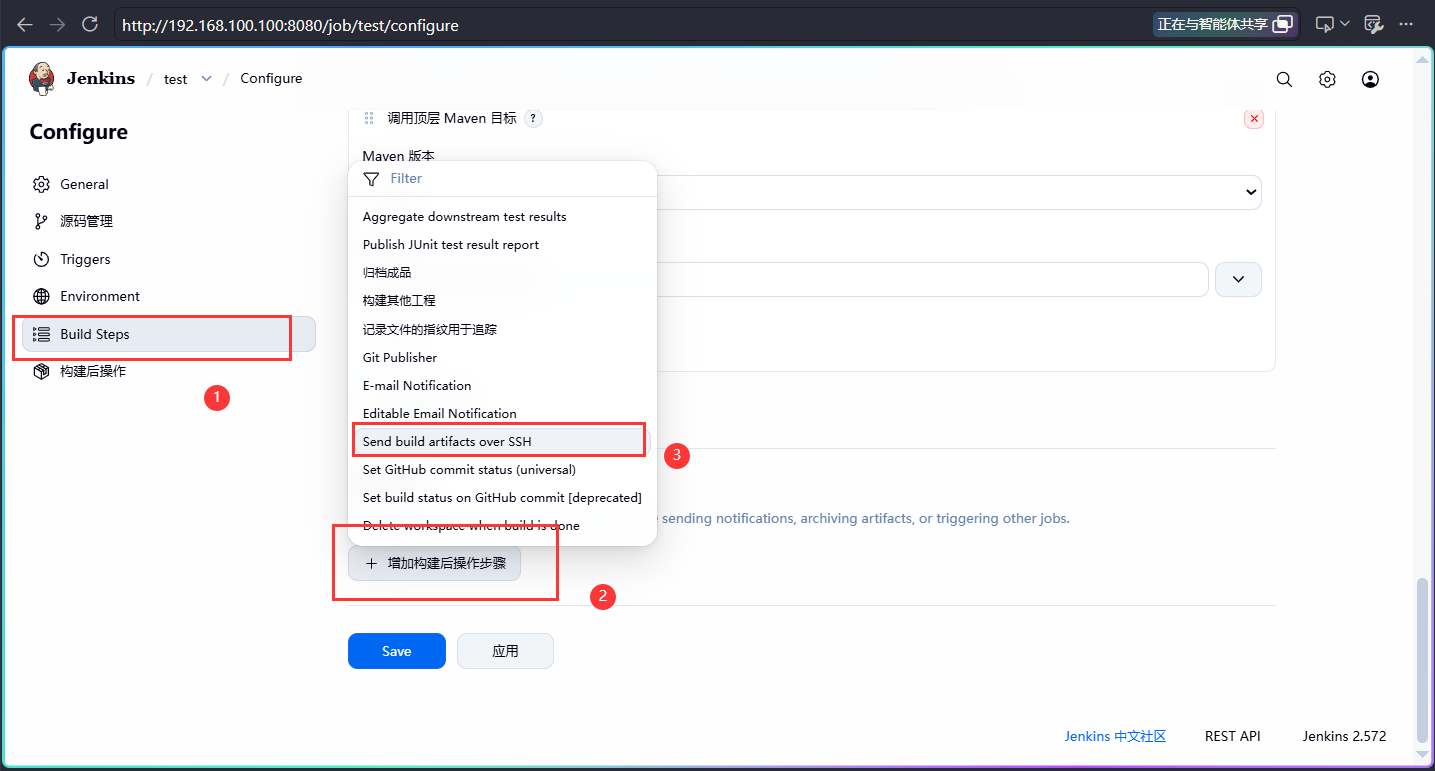Viewport: 1435px width, 771px height.
Task: Open the Maven 版本 select dropdown
Action: point(958,192)
